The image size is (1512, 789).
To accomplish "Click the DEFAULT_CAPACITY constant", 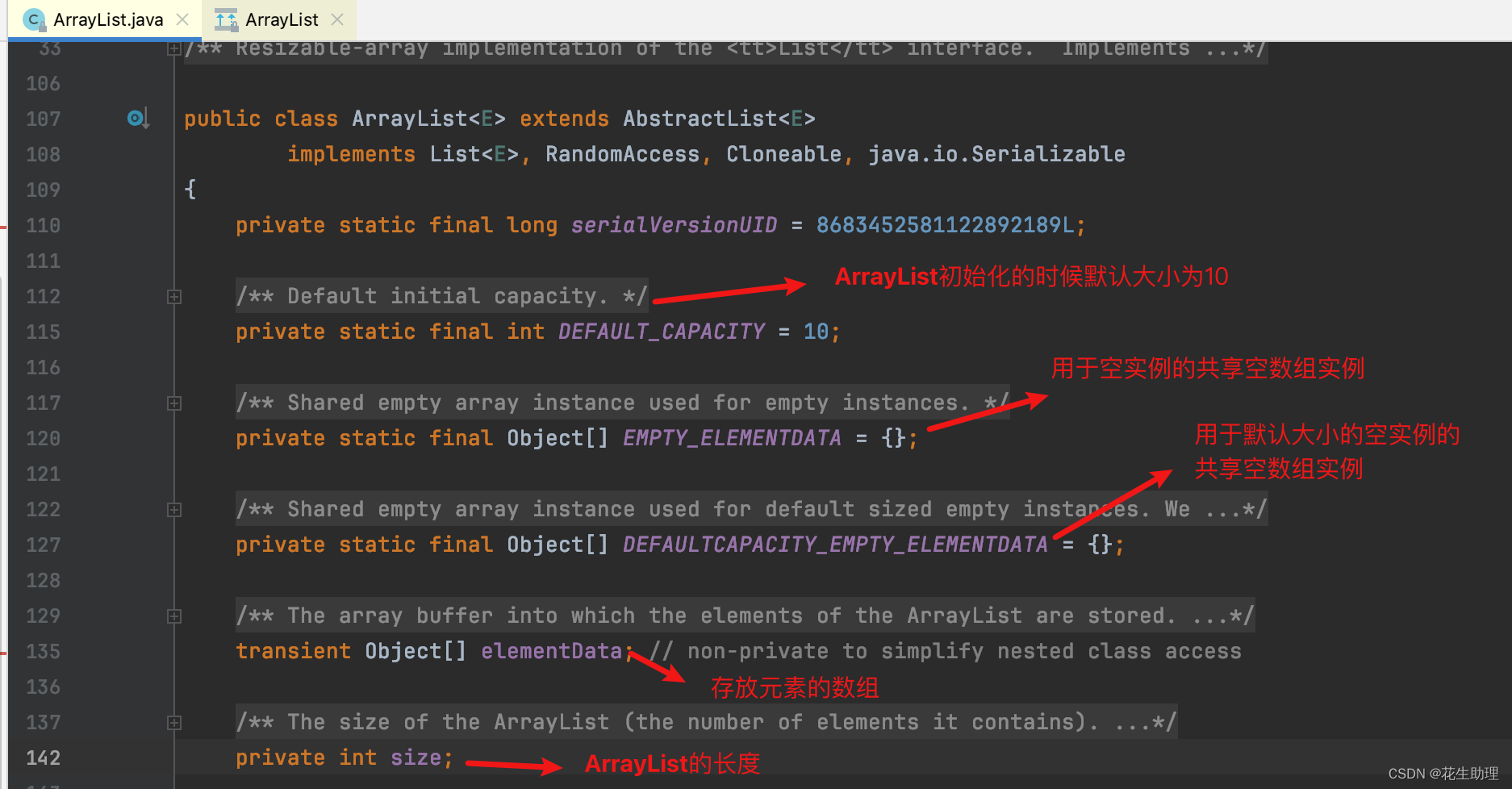I will click(661, 332).
